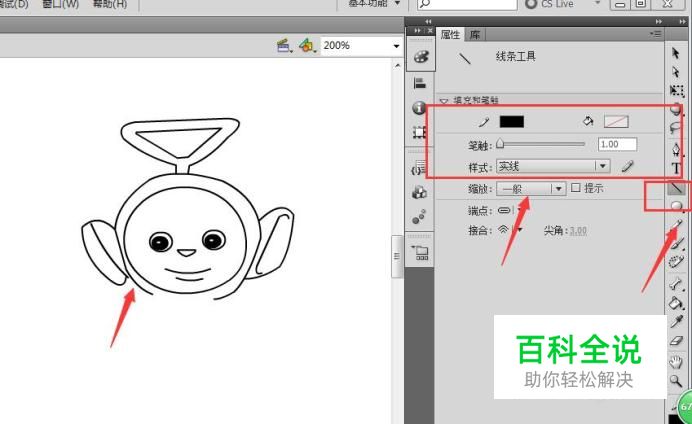Screen dimensions: 692x424
Task: Edit stroke style with pencil icon
Action: 628,166
